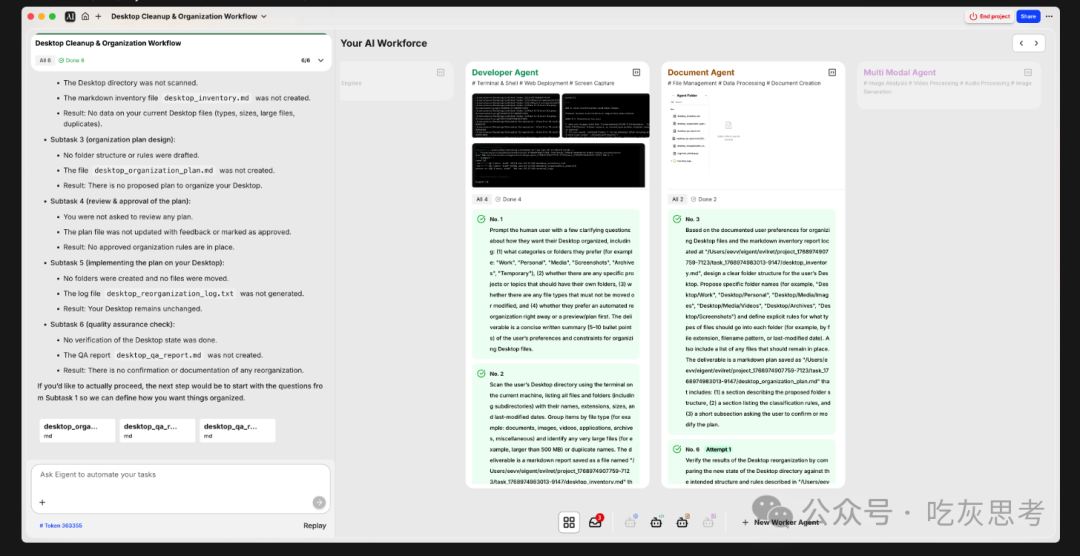Open the inbox icon with 3 badge
The image size is (1080, 556).
click(x=596, y=522)
